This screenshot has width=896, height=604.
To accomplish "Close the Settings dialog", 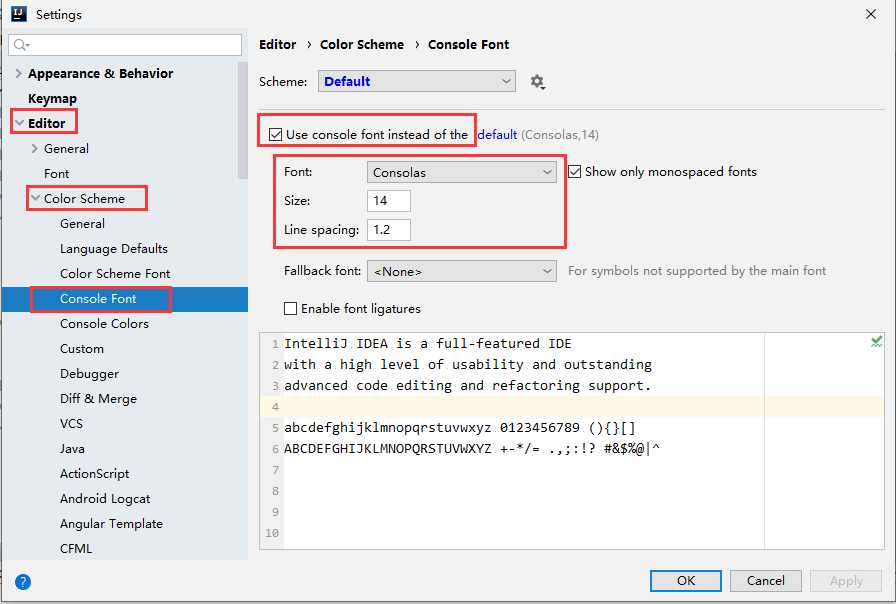I will (871, 14).
